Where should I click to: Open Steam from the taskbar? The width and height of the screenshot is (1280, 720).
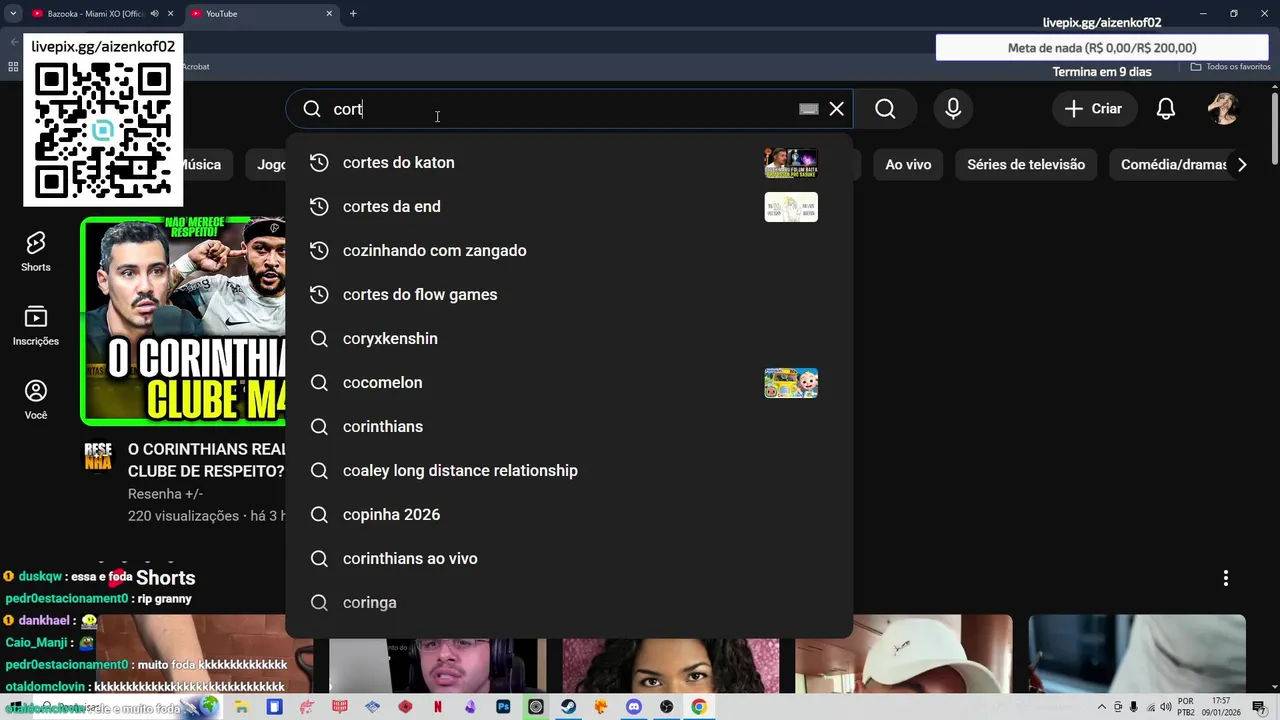pos(568,707)
